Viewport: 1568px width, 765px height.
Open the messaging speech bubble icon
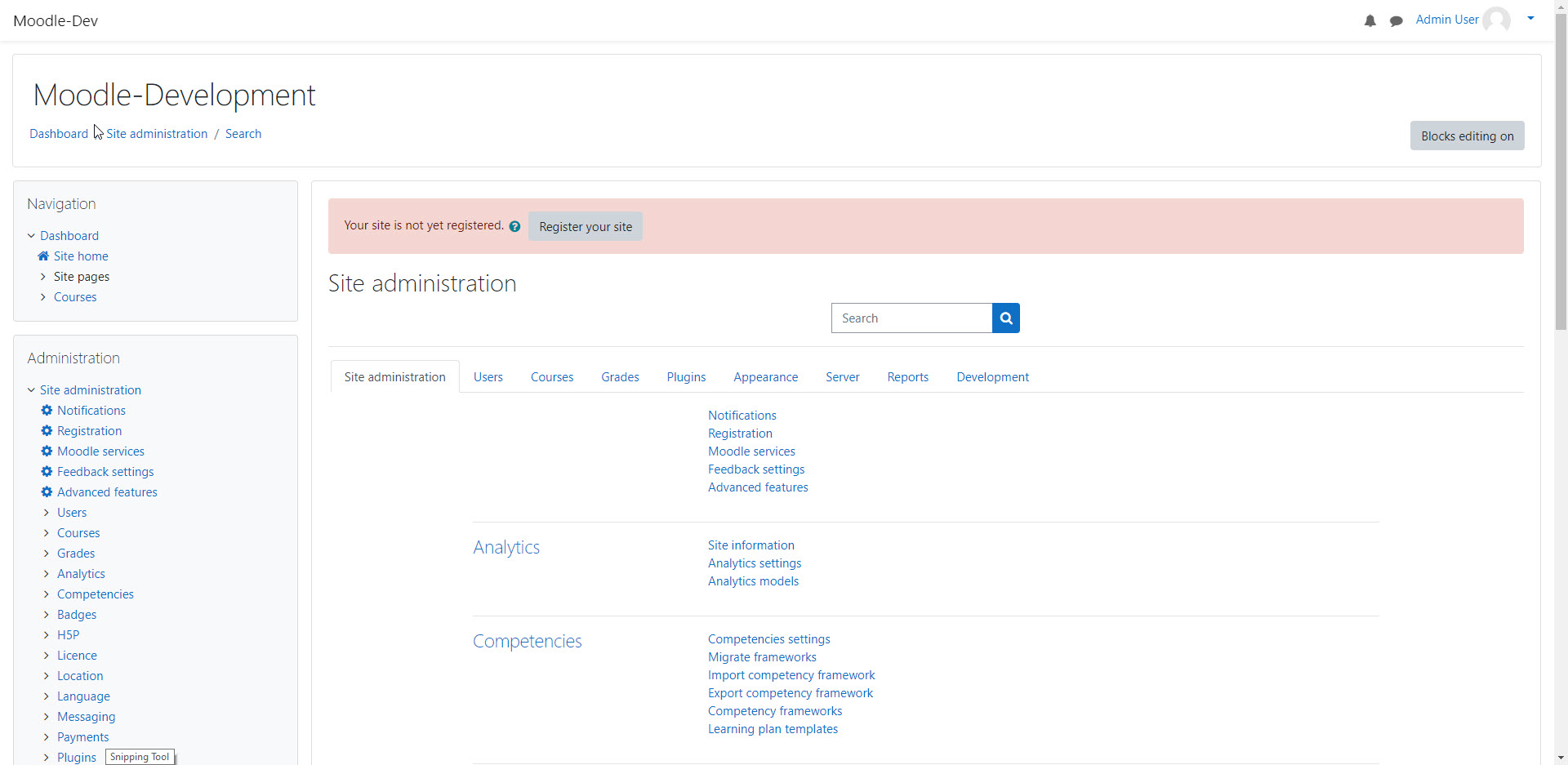coord(1396,20)
